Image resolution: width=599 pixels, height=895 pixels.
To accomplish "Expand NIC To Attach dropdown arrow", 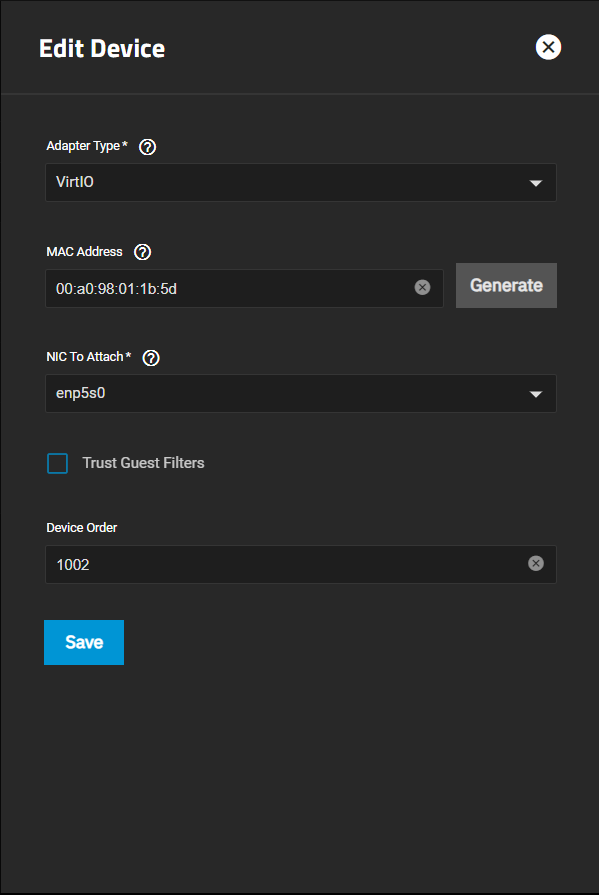I will point(536,394).
